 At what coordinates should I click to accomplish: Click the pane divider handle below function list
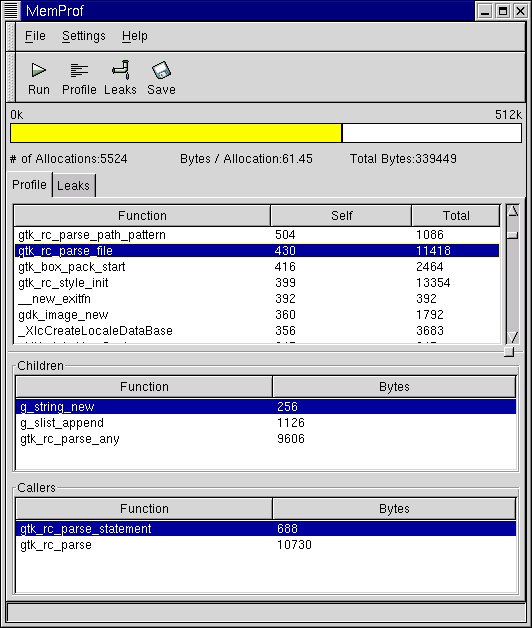coord(509,352)
